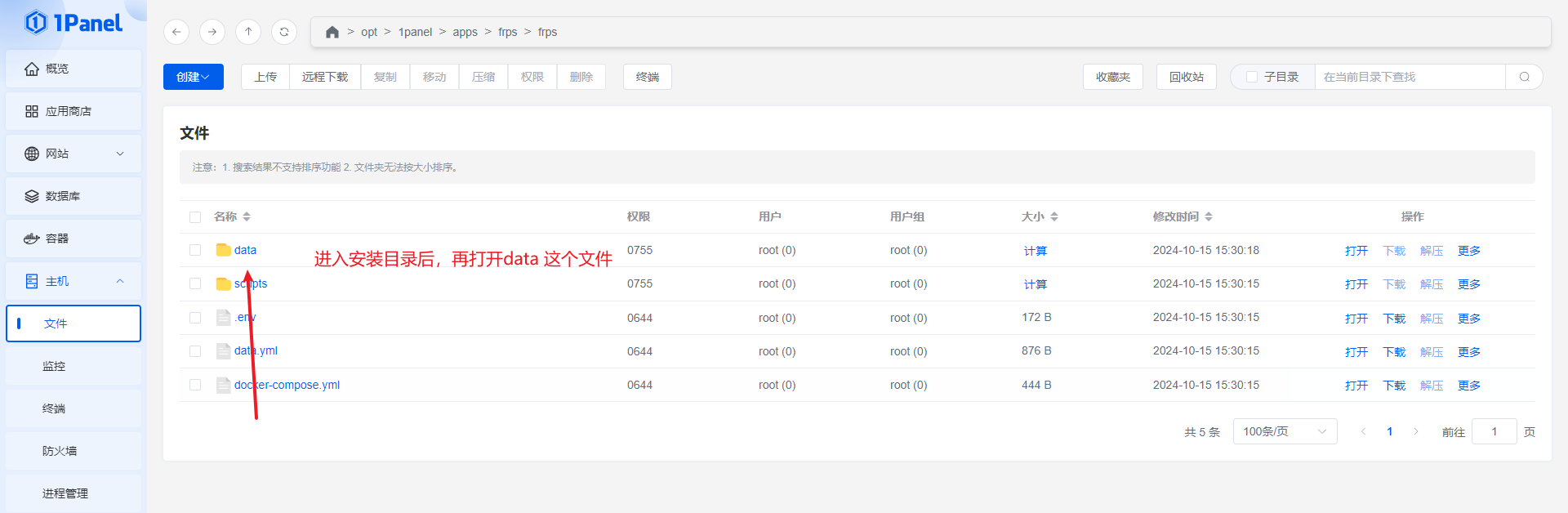Image resolution: width=1568 pixels, height=513 pixels.
Task: Sort by name using sort arrows
Action: pos(247,216)
